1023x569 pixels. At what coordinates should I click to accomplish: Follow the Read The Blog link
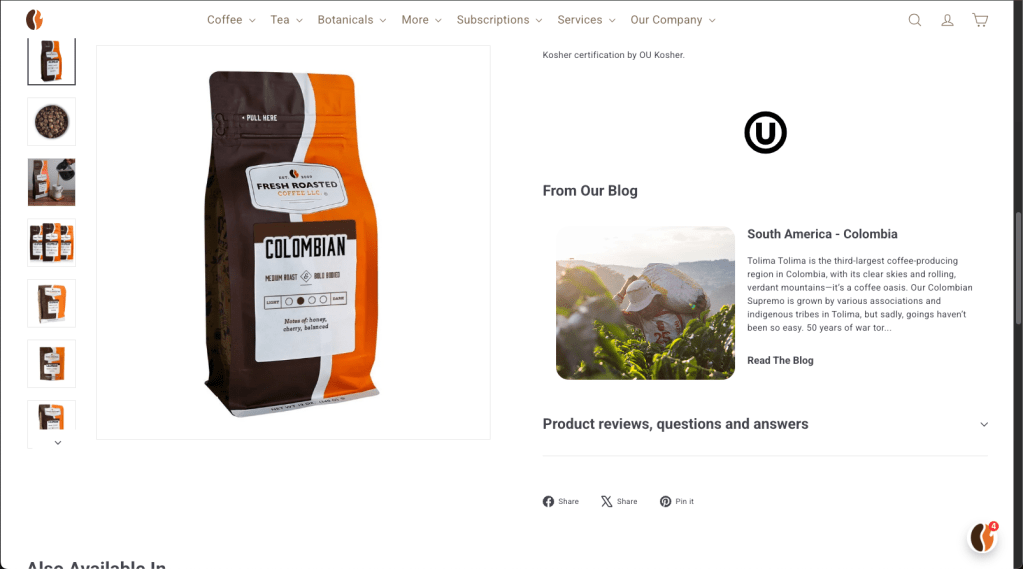click(x=780, y=360)
